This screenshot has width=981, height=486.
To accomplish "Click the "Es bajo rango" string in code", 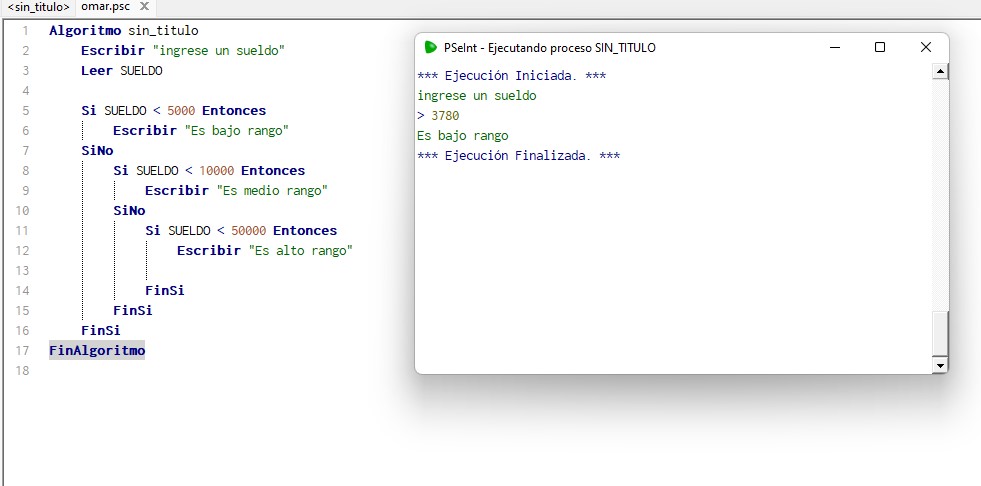I will 236,131.
